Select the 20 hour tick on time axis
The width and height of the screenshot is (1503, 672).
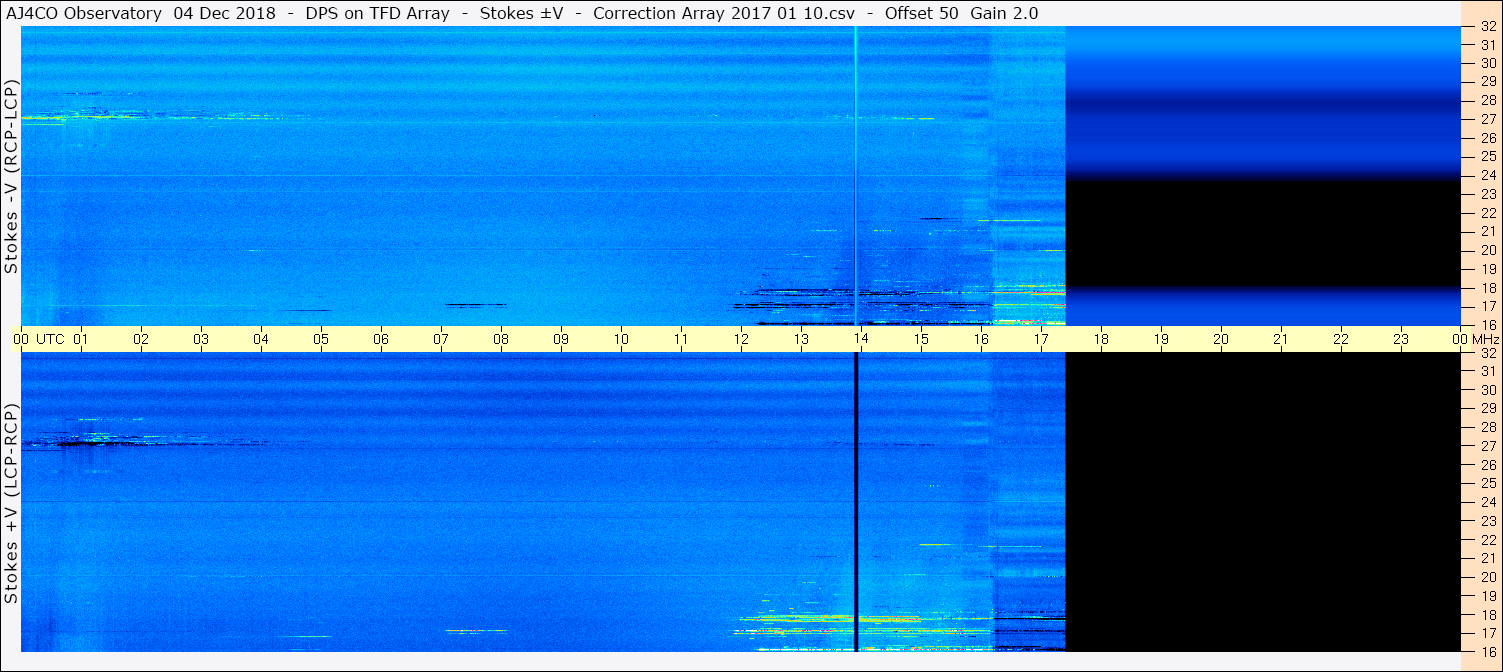click(1221, 339)
